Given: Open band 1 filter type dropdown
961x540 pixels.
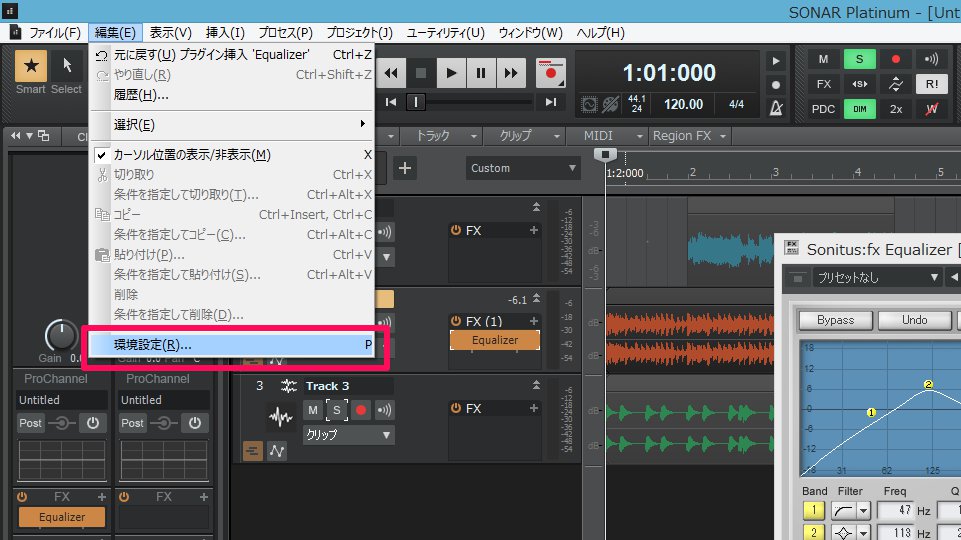Looking at the screenshot, I should coord(864,510).
